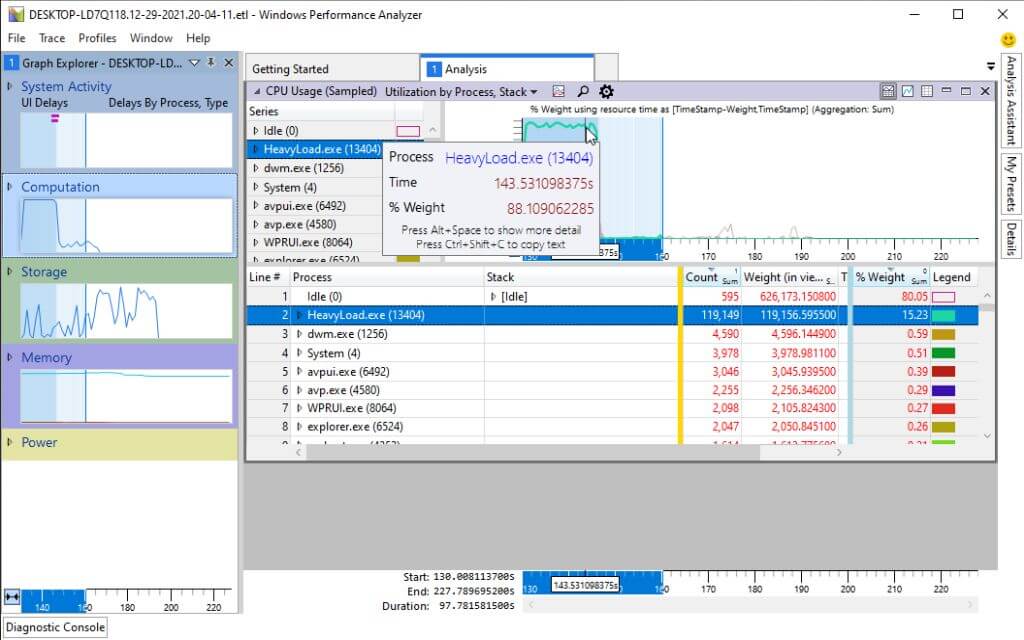Click the HeavyLoad.exe teal legend color swatch

point(943,315)
